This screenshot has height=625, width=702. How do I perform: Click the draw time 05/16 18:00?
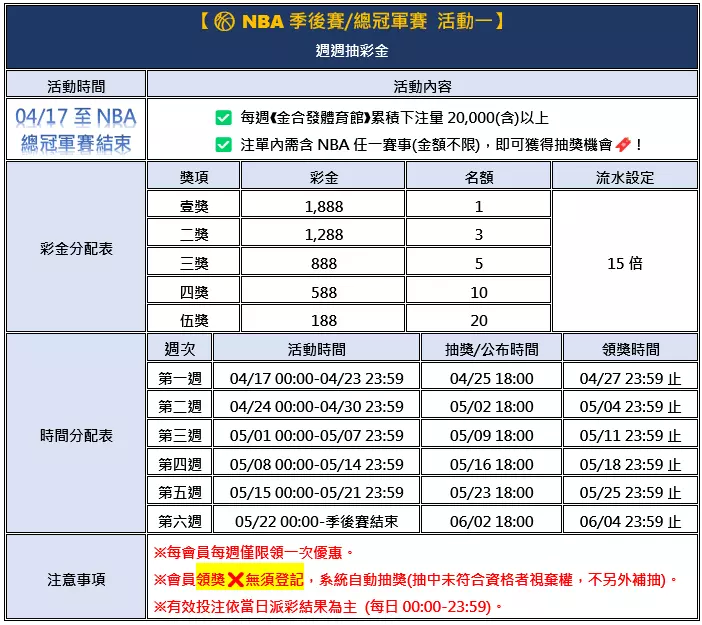coord(491,464)
